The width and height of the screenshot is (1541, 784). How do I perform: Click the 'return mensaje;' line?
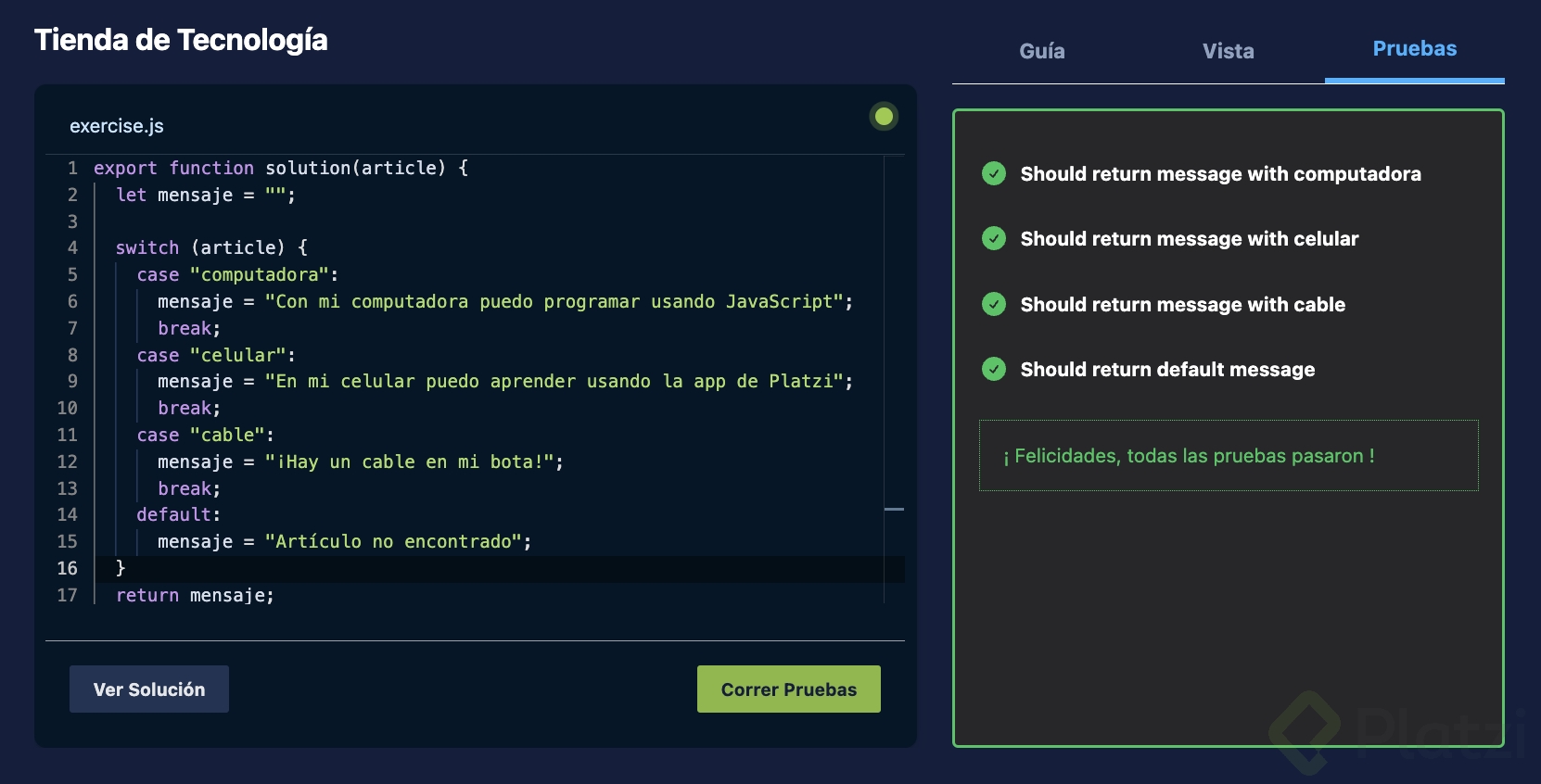point(196,595)
